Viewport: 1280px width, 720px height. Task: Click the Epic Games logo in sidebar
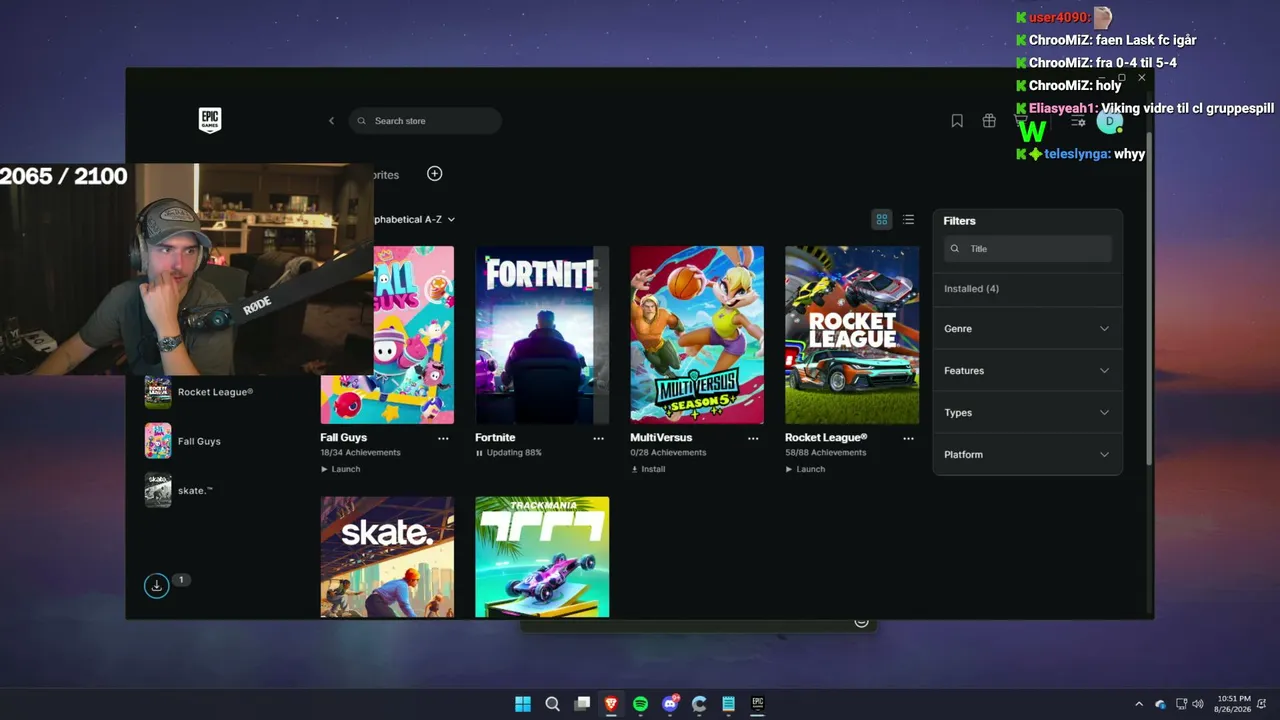209,120
